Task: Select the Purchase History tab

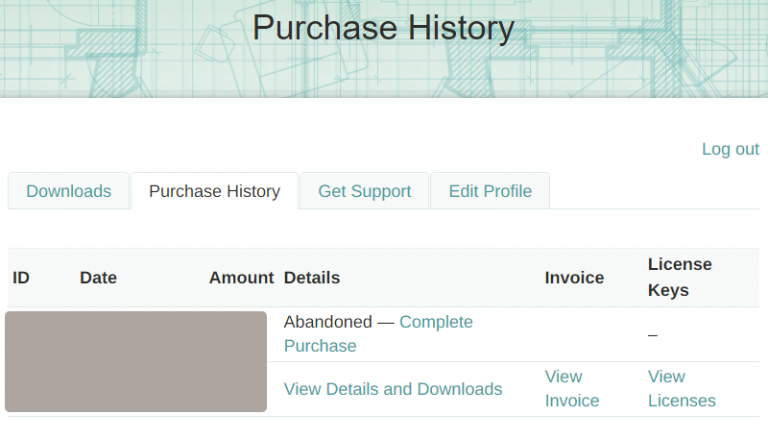Action: click(214, 191)
